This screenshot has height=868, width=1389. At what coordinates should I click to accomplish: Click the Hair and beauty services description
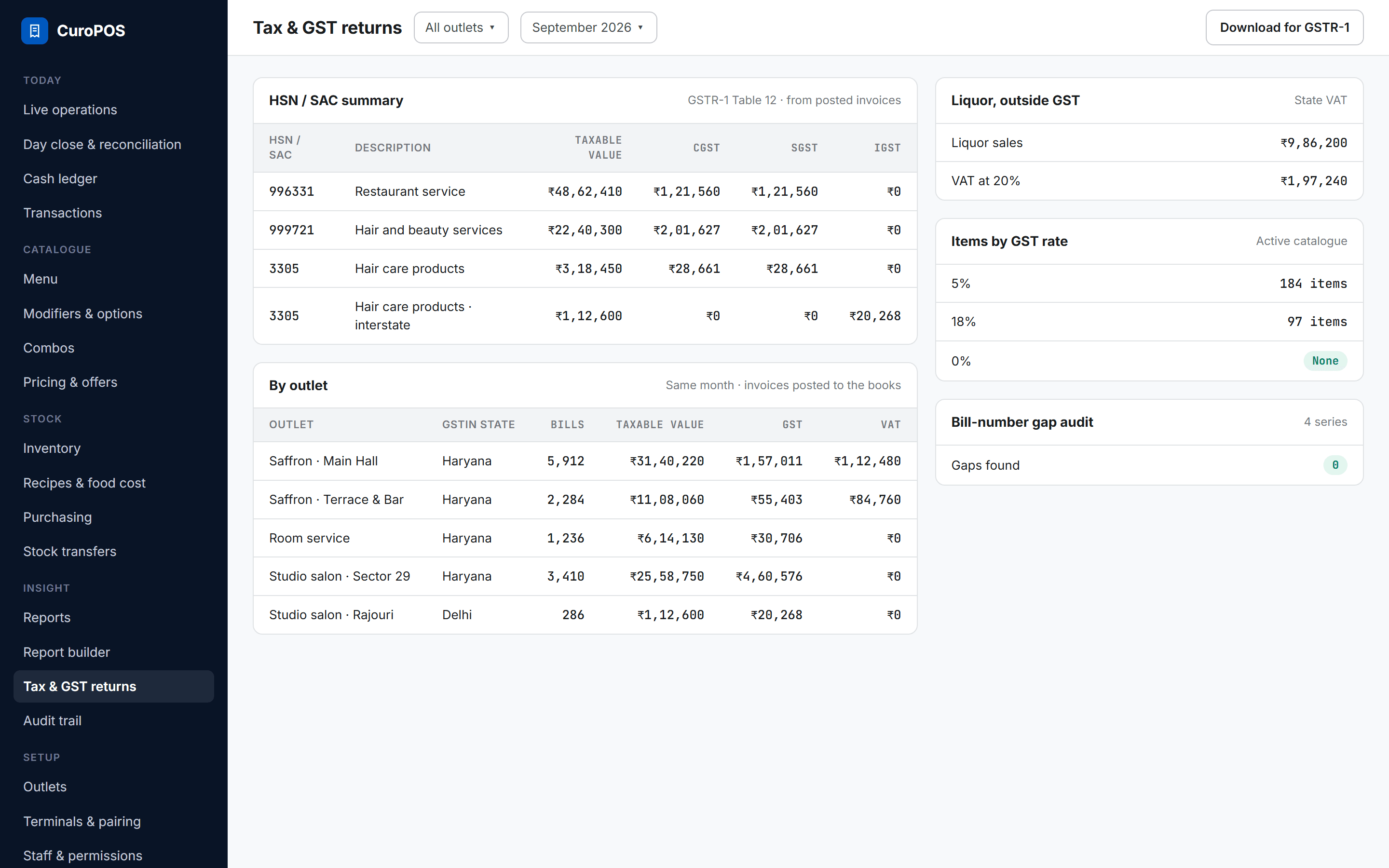coord(428,230)
